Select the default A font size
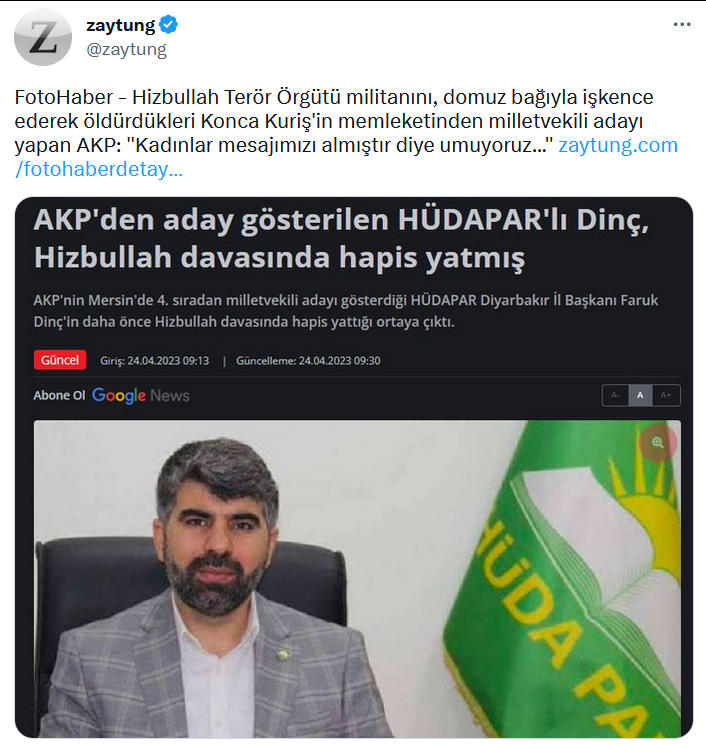Screen dimensions: 706x745 tap(640, 395)
